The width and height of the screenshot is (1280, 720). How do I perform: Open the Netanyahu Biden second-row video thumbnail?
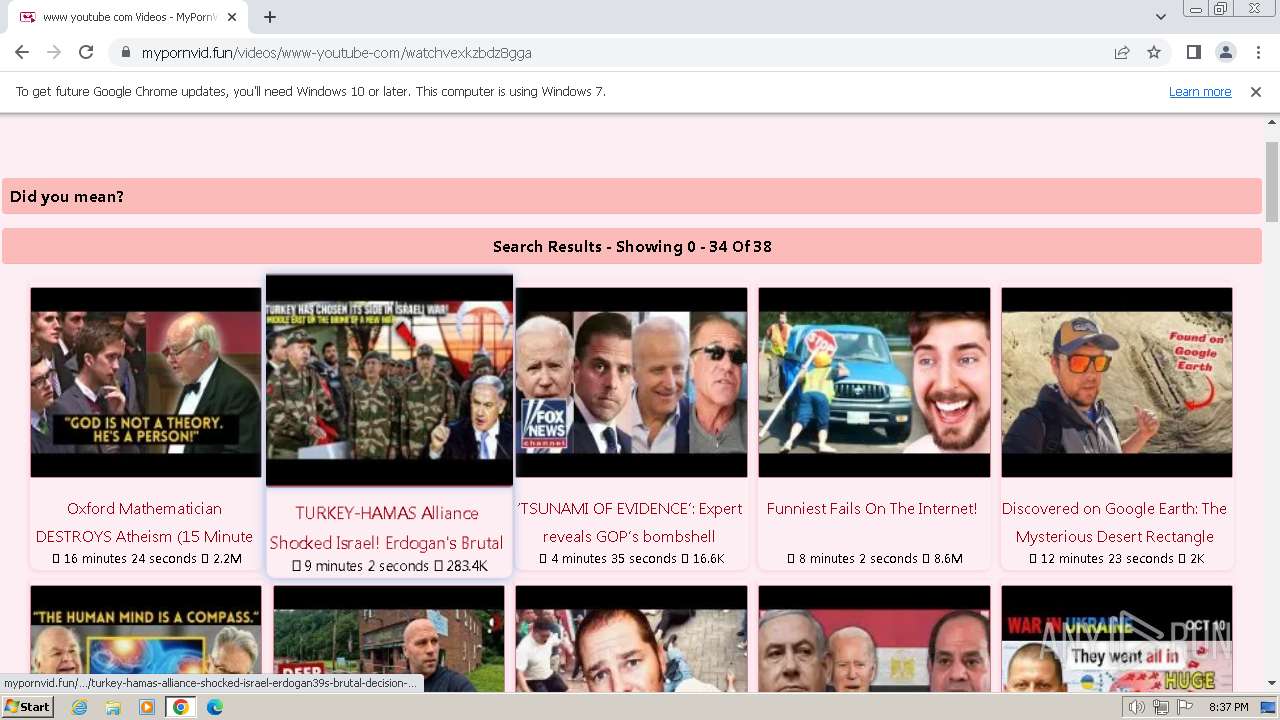click(874, 638)
